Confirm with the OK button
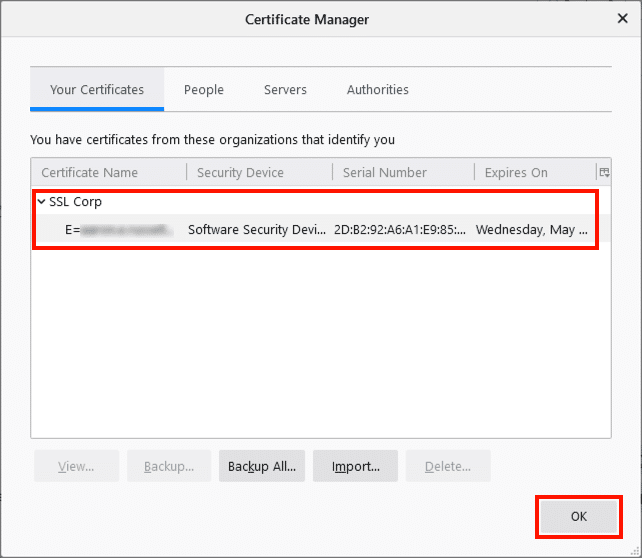 (x=579, y=516)
